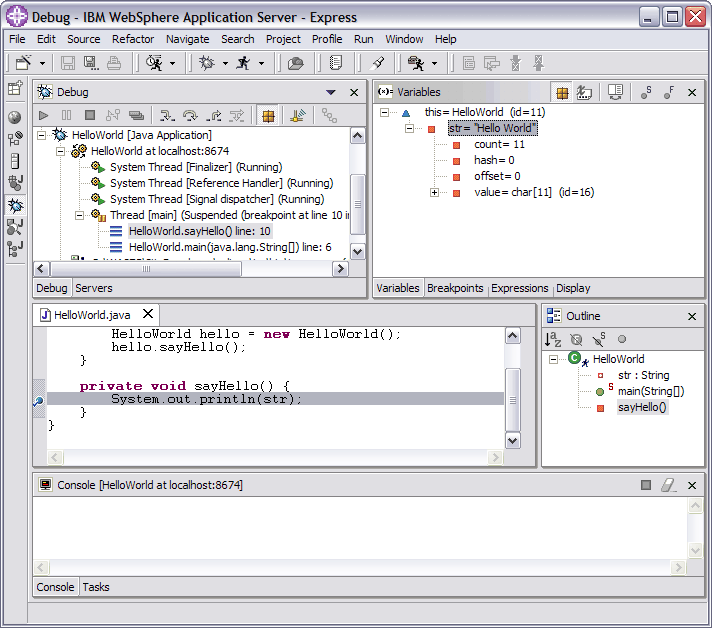Expand the value= char[11] variable node
Screen dimensions: 712x628
435,193
